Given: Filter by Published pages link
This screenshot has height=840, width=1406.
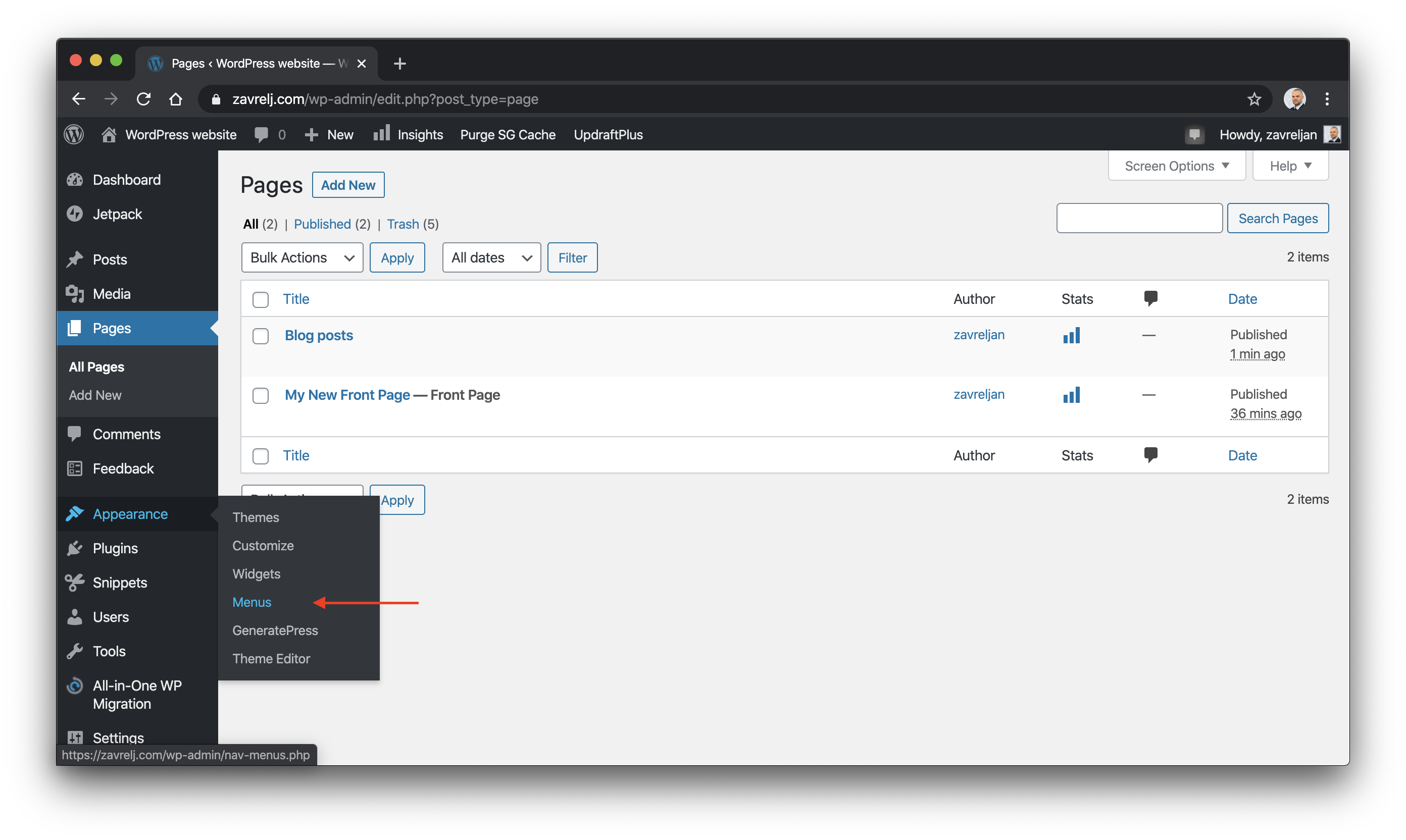Looking at the screenshot, I should coord(322,224).
